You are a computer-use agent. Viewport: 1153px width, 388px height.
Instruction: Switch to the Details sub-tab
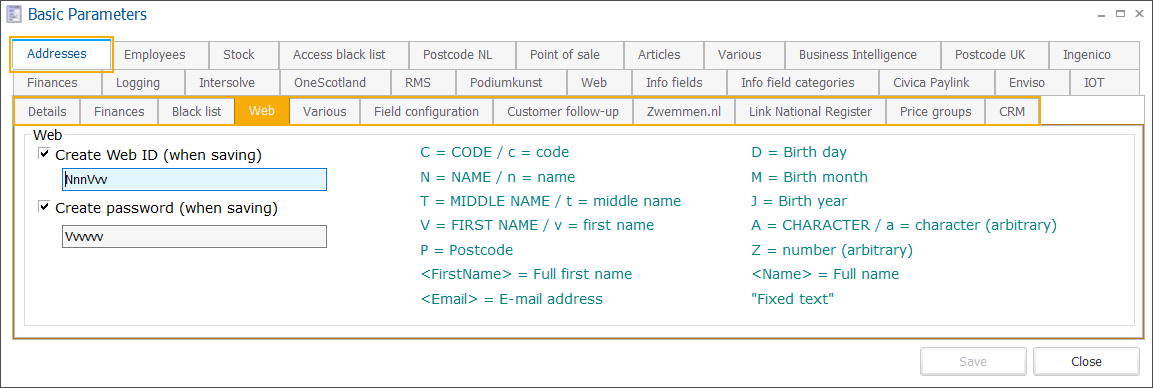point(47,112)
